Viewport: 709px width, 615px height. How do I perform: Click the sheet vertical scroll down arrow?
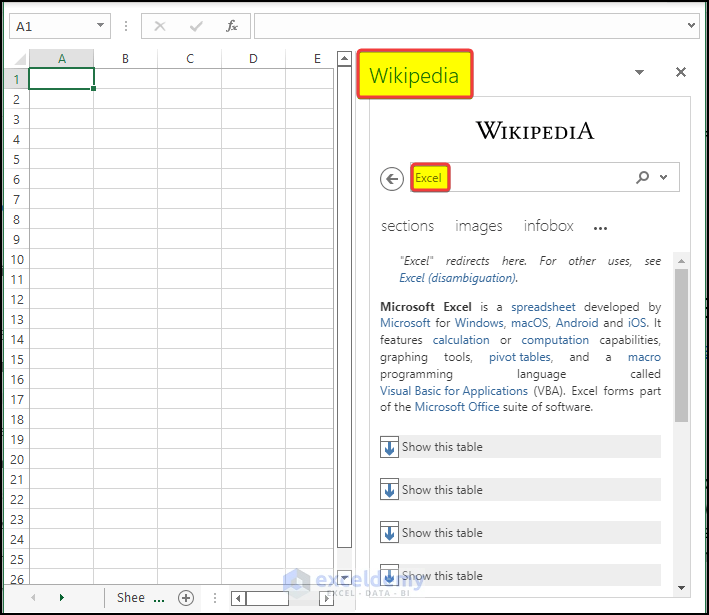(344, 577)
